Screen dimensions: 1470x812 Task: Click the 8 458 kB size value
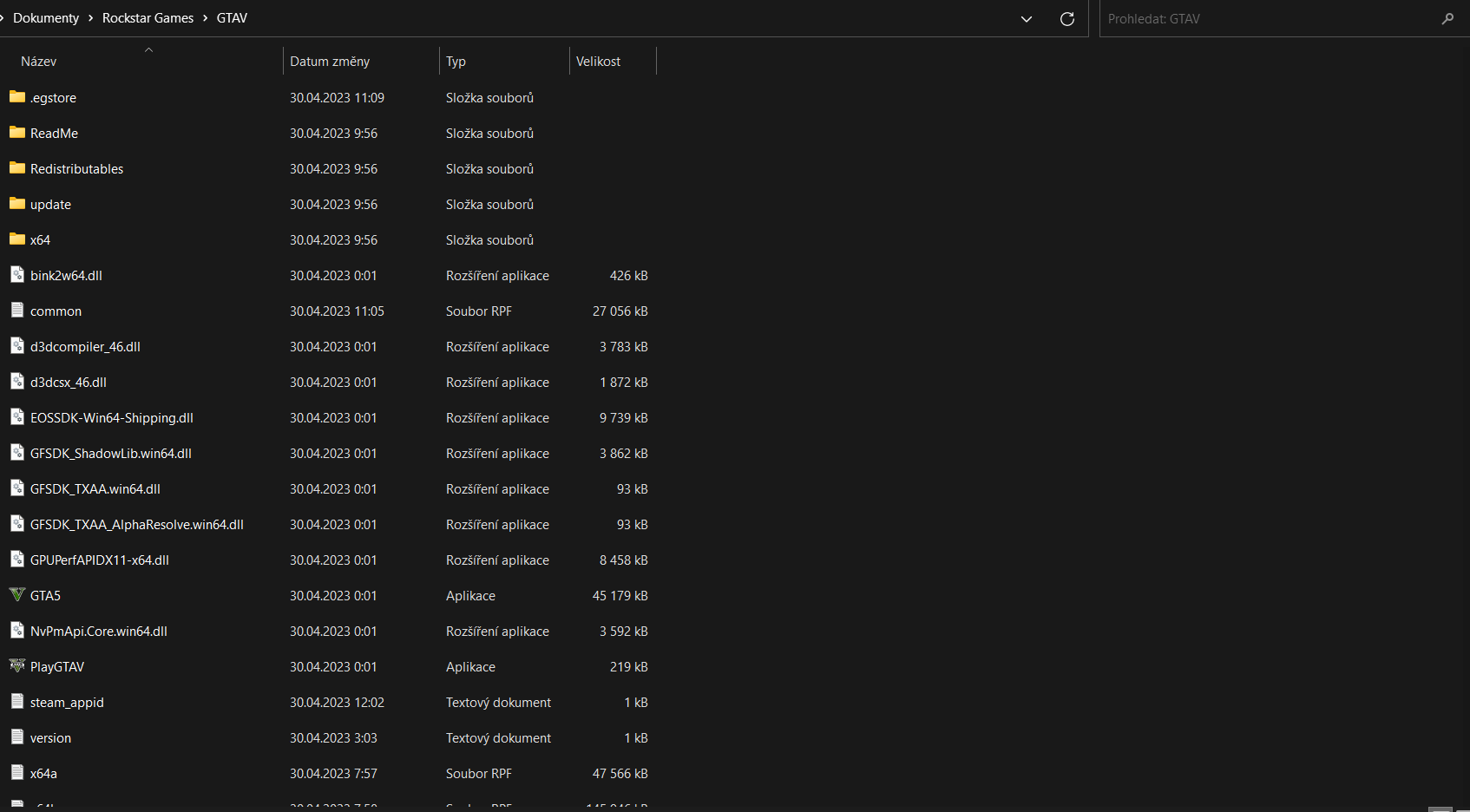pos(623,560)
